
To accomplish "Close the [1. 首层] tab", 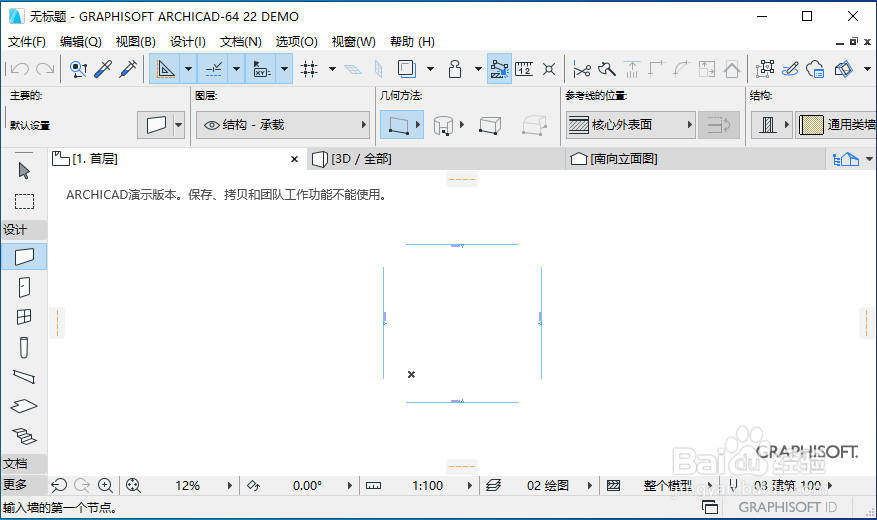I will [294, 159].
